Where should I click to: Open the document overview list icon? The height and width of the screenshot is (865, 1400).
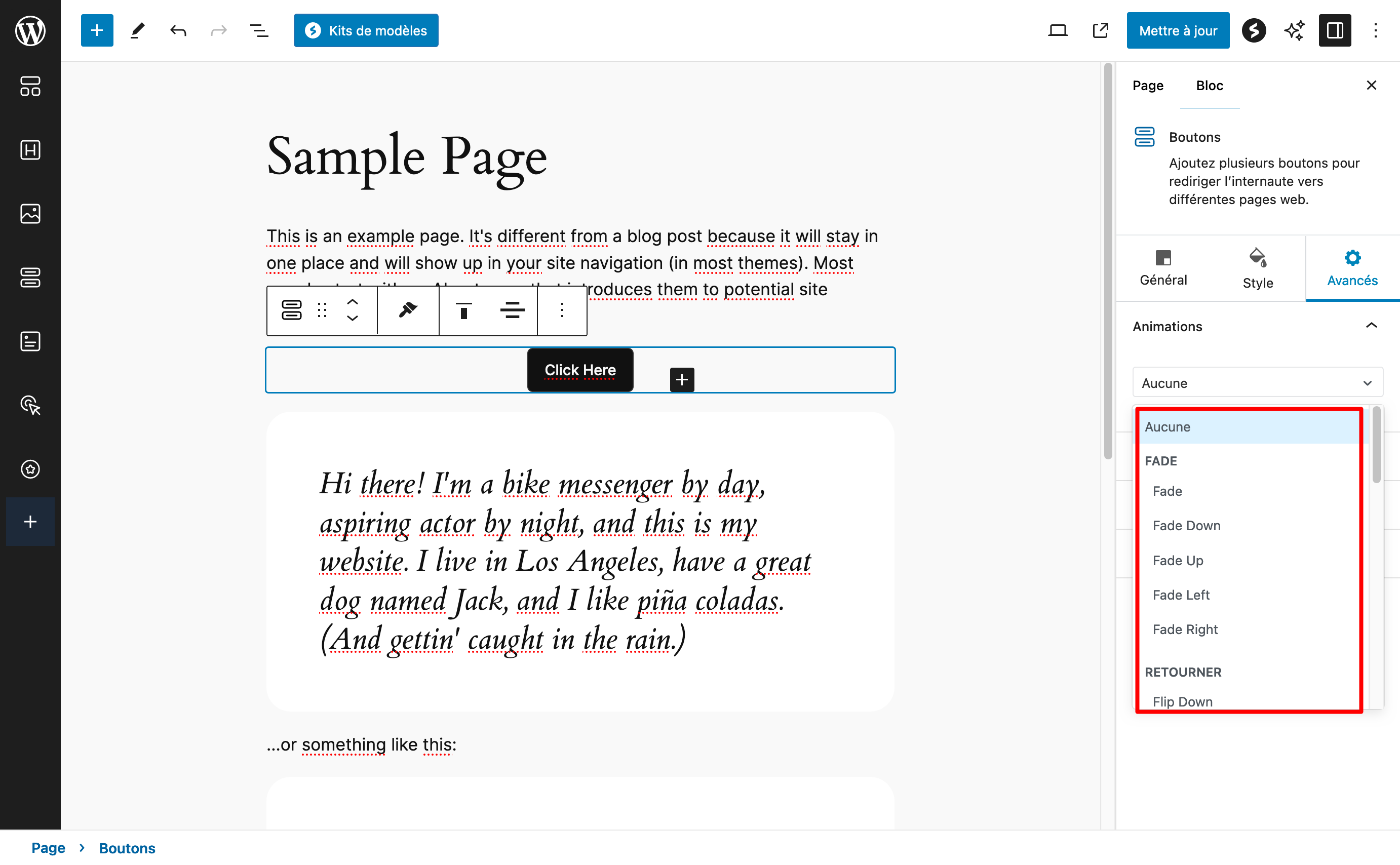click(x=259, y=30)
